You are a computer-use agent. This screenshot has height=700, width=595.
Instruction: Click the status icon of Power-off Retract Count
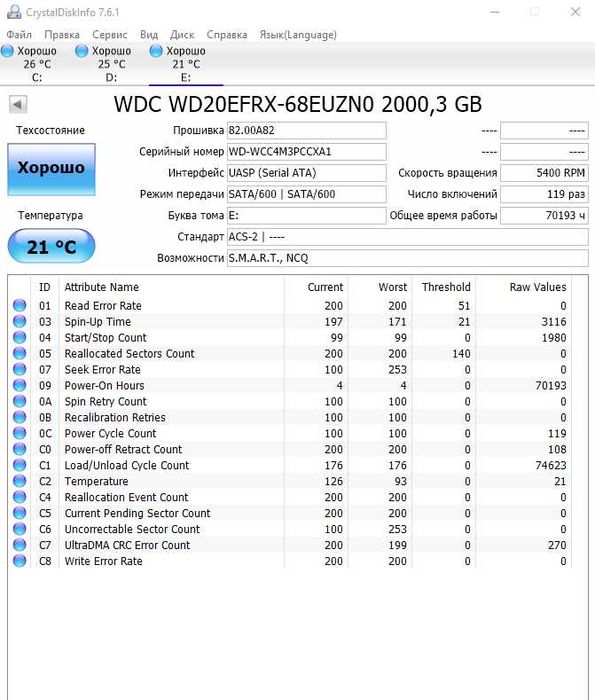point(20,449)
